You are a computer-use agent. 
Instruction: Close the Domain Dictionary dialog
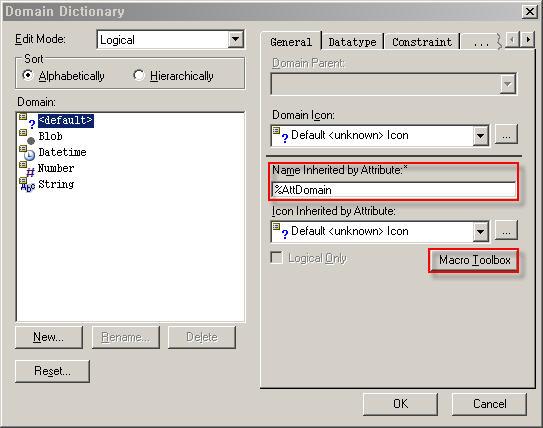529,12
